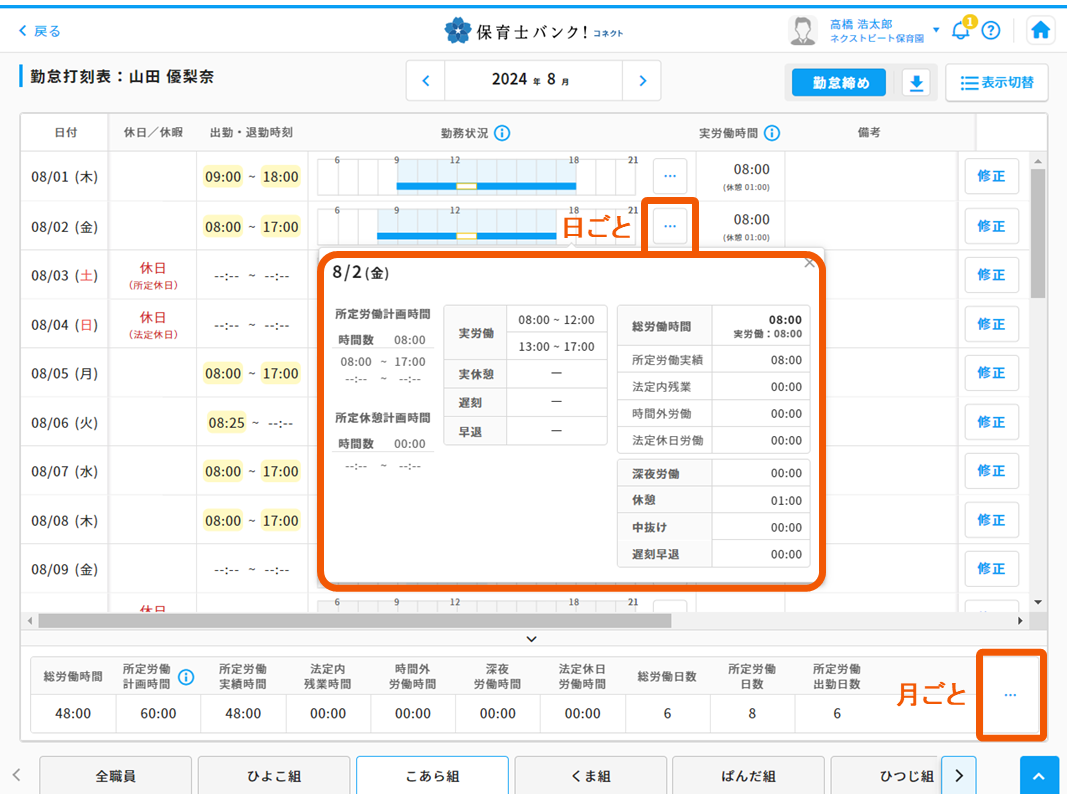Click the blue scroll-to-top arrow button
Image resolution: width=1067 pixels, height=800 pixels.
[1039, 775]
